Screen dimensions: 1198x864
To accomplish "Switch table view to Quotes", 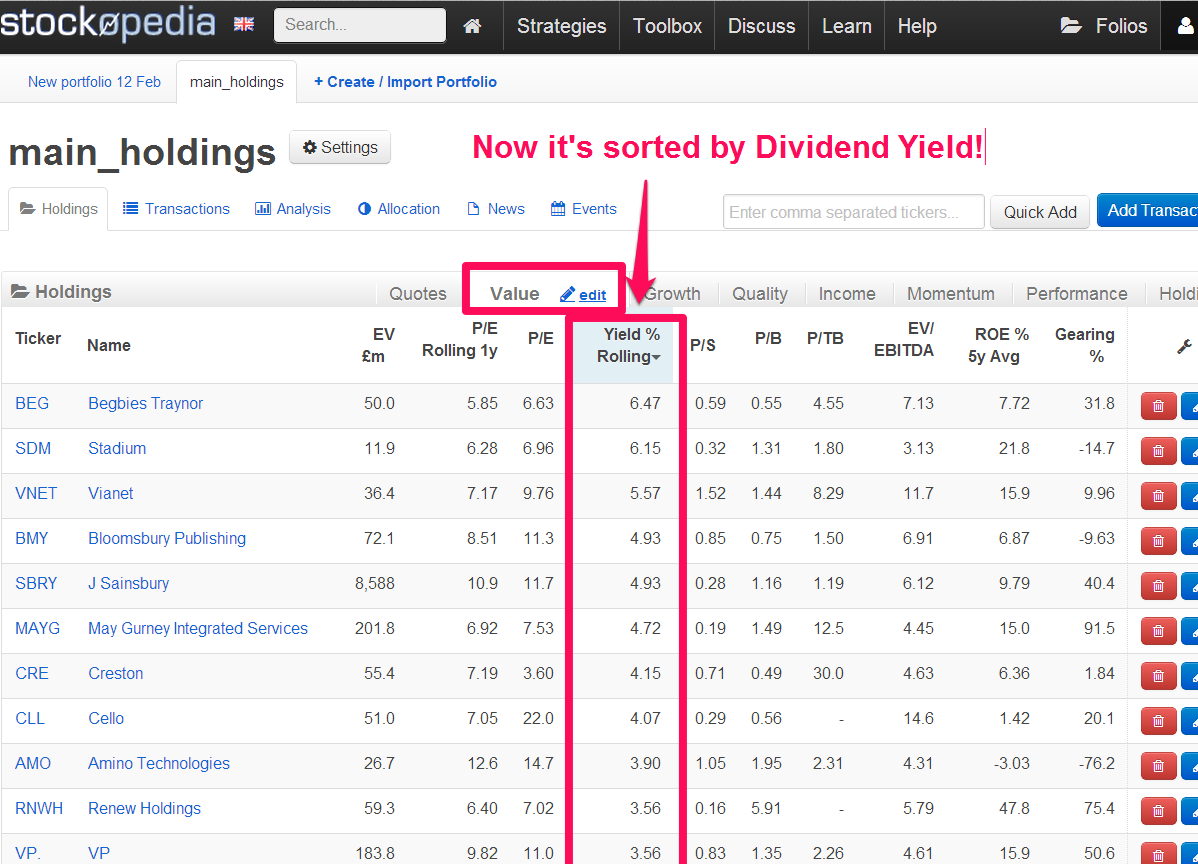I will pos(418,294).
